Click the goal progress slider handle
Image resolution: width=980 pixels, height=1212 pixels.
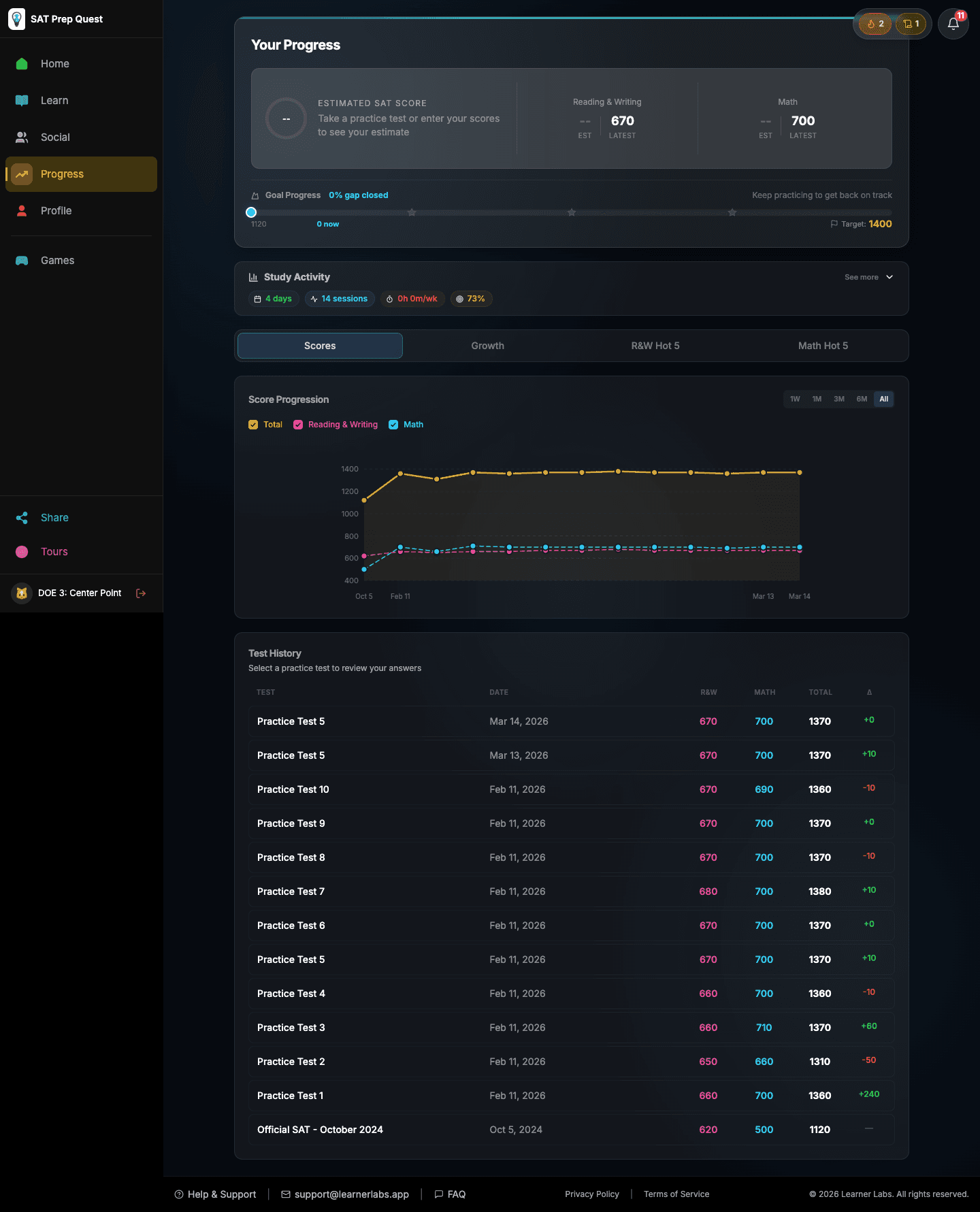tap(251, 212)
